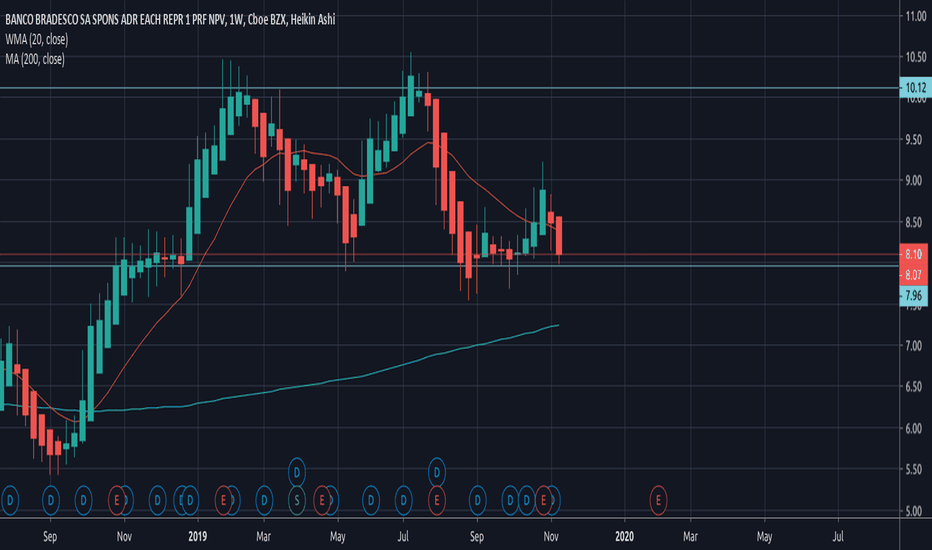The image size is (932, 550).
Task: Click the 7.00 price axis value
Action: point(914,346)
